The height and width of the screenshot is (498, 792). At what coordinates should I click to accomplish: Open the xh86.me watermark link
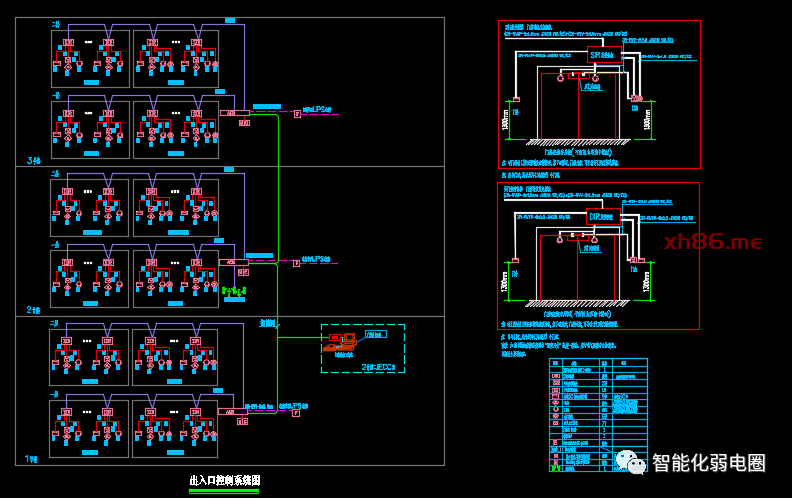[713, 243]
